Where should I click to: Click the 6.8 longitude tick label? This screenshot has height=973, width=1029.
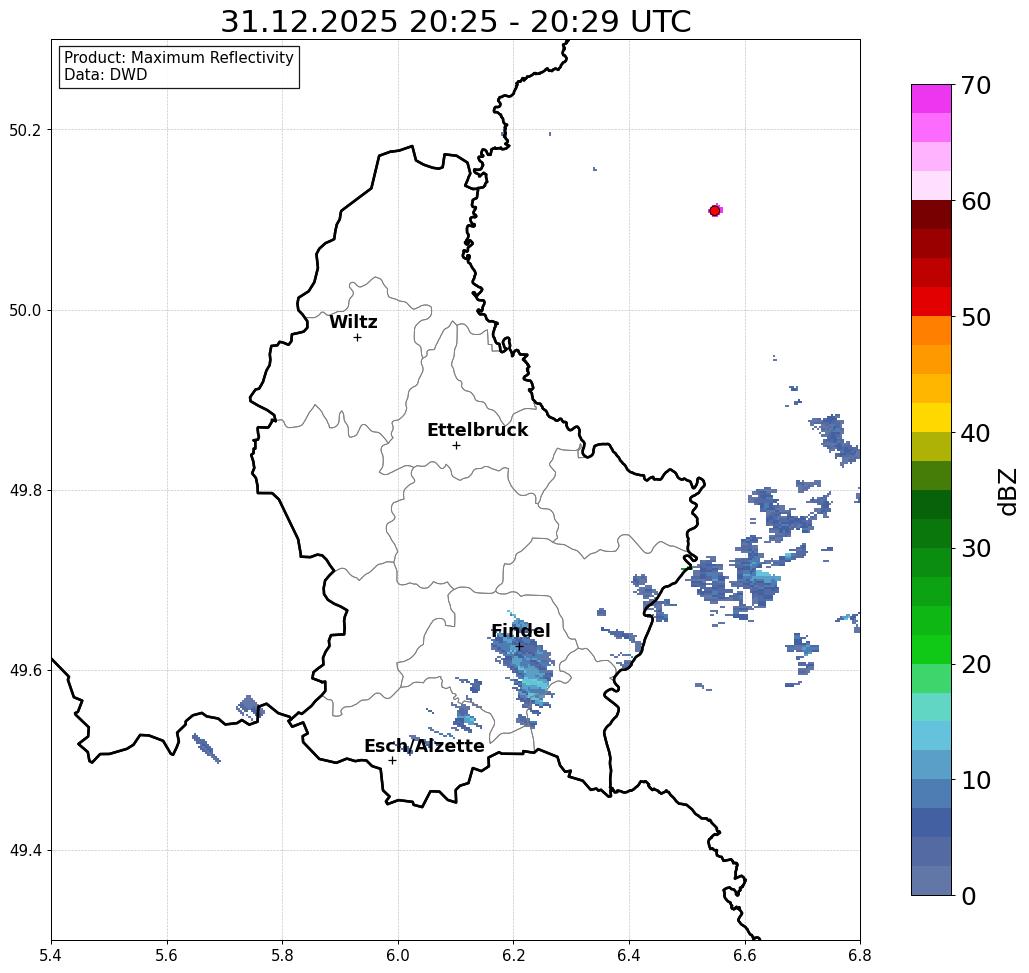pos(860,955)
